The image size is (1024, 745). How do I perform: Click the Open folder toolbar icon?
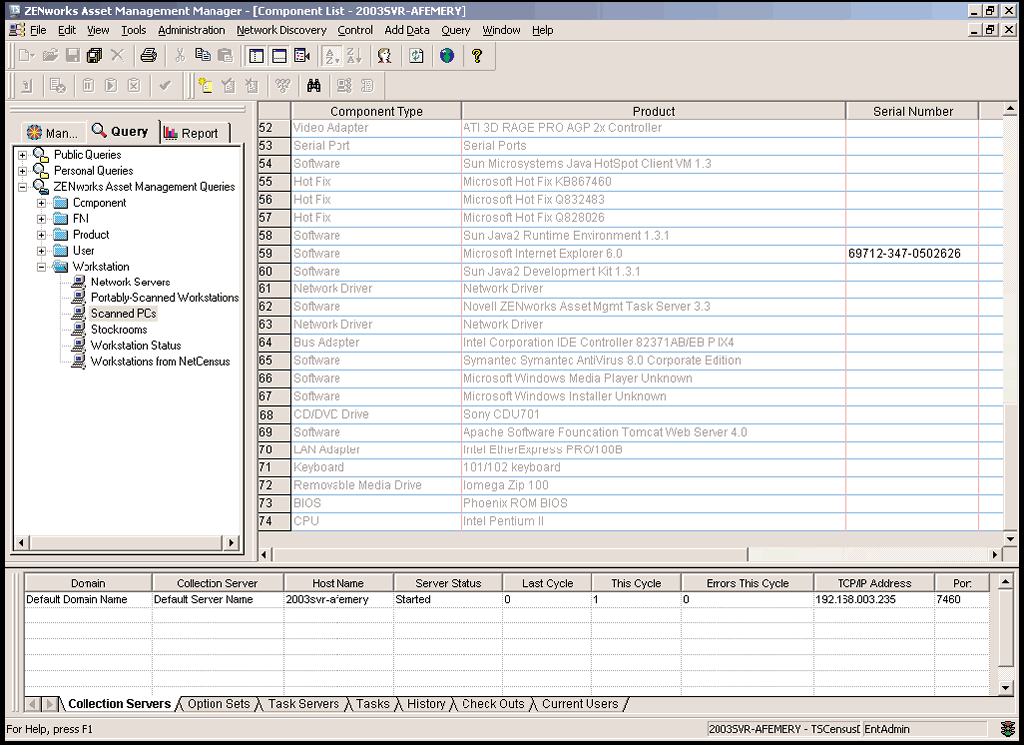click(50, 56)
